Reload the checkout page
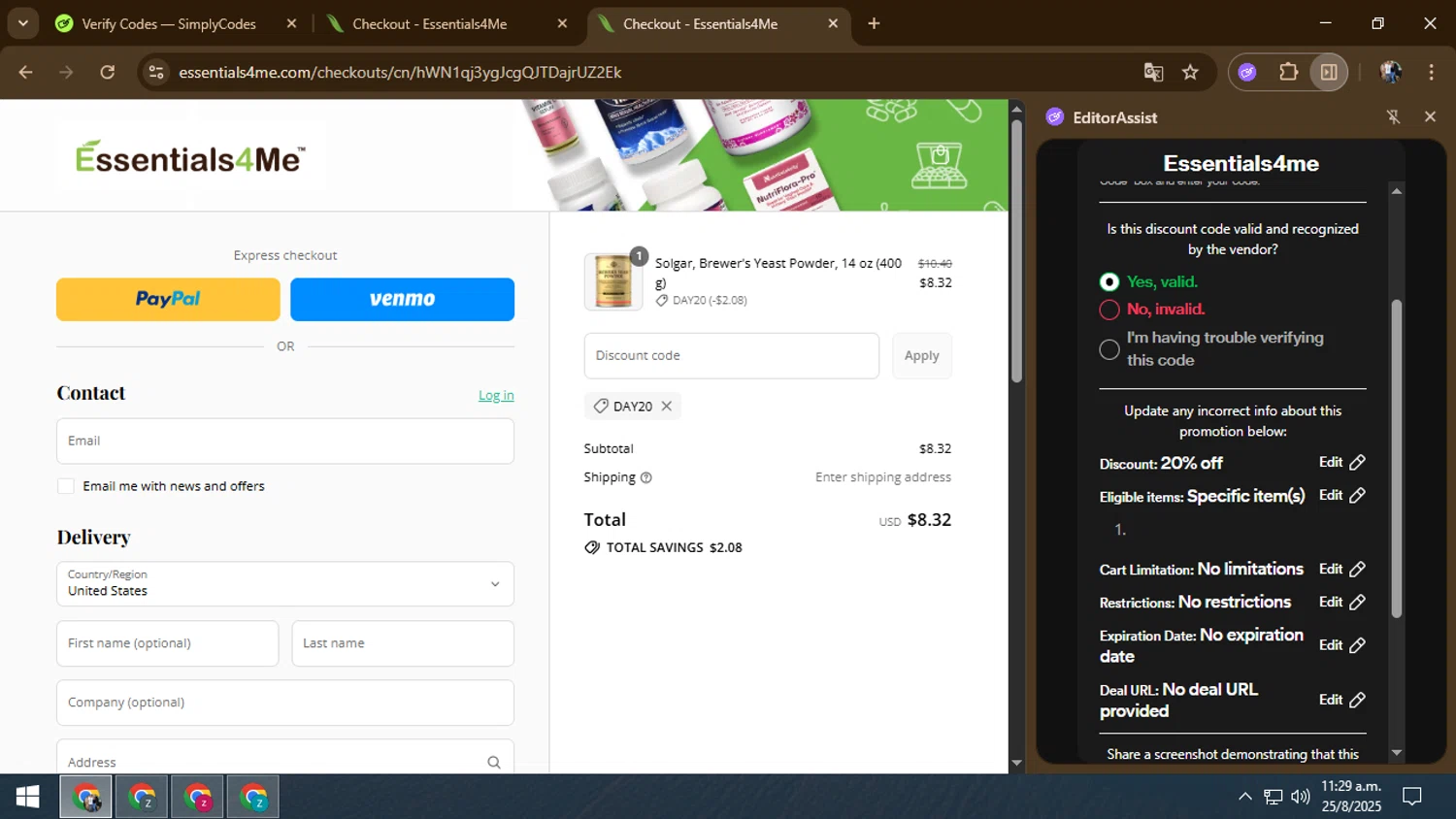 click(108, 72)
